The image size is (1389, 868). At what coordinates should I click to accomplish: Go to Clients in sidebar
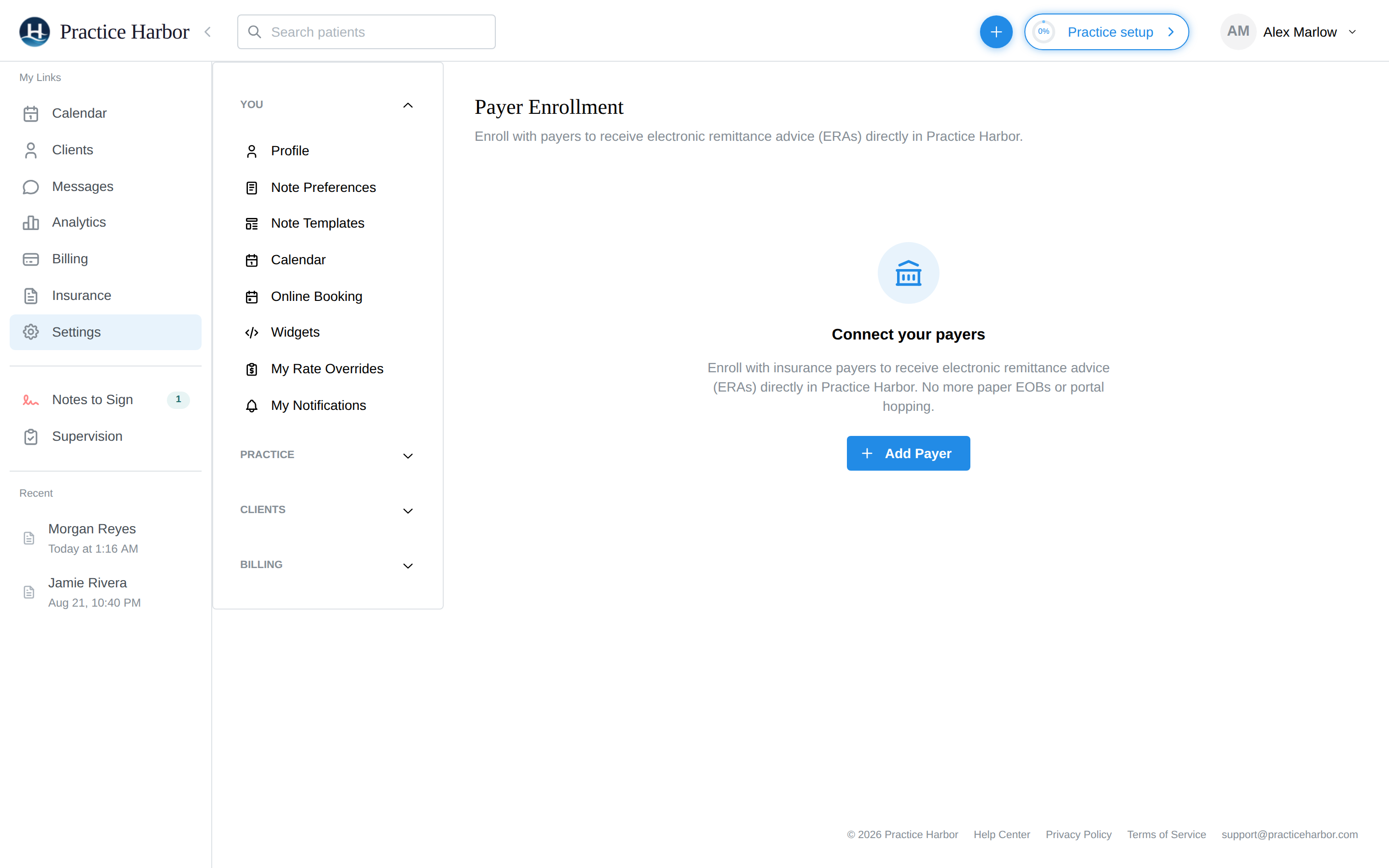106,150
